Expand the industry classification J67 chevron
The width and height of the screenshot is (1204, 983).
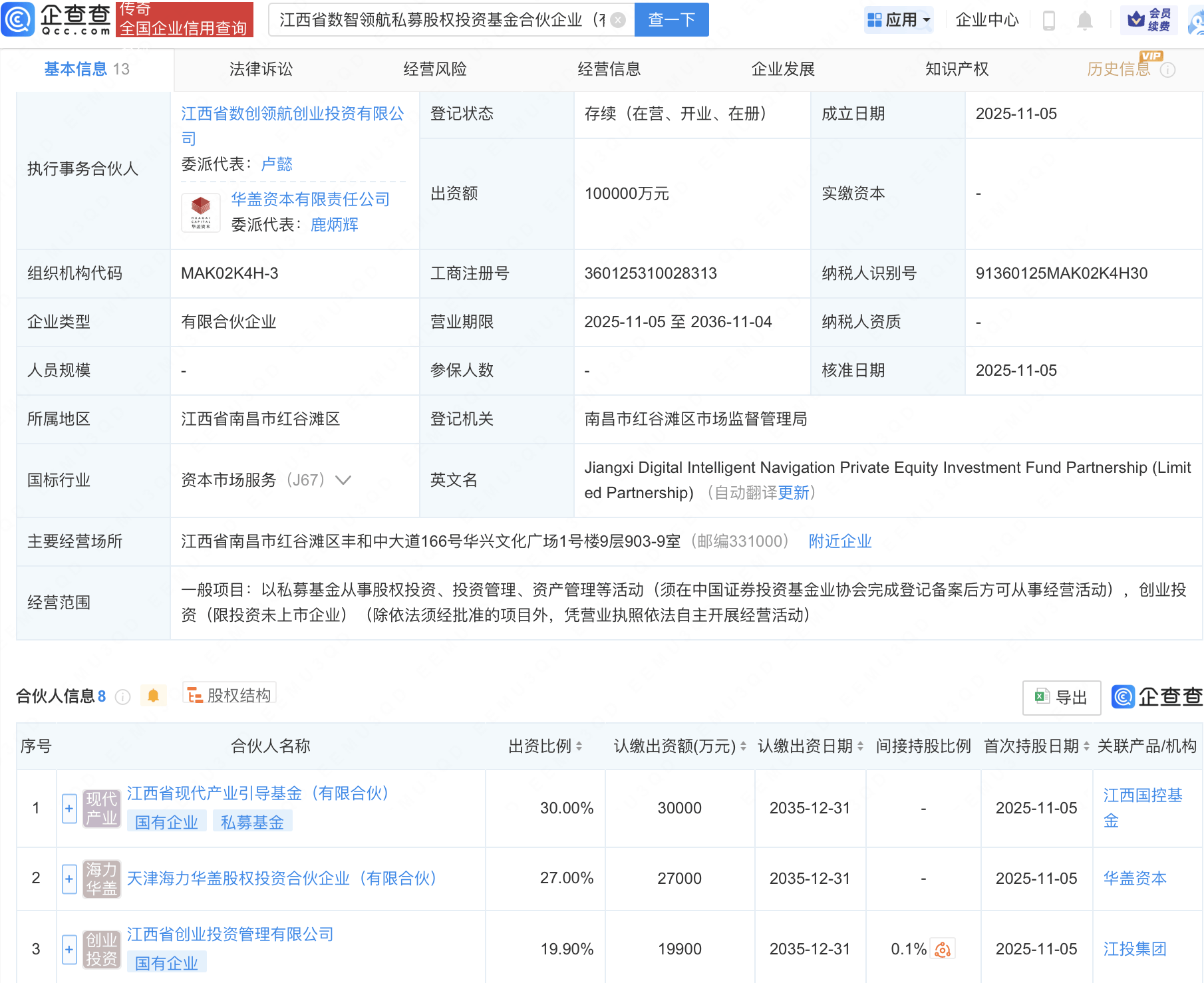(343, 480)
